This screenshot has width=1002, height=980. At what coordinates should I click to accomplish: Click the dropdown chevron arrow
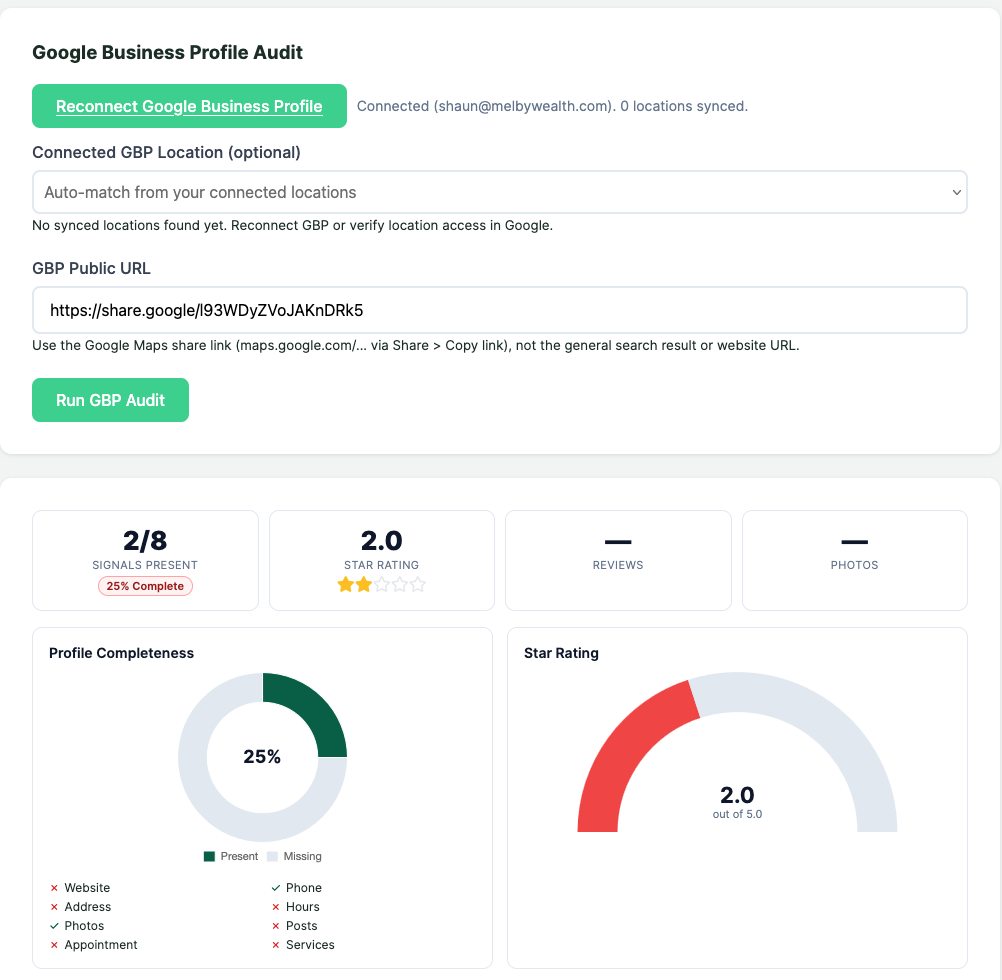pyautogui.click(x=956, y=192)
